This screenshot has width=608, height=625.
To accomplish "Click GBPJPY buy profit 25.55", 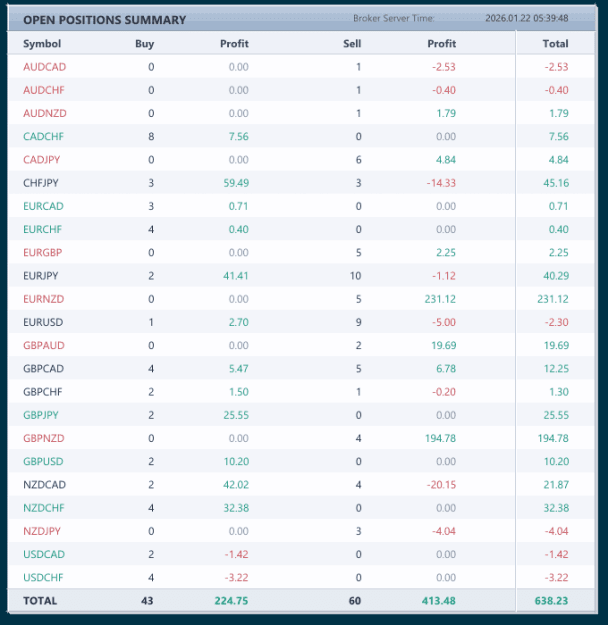I will (236, 415).
